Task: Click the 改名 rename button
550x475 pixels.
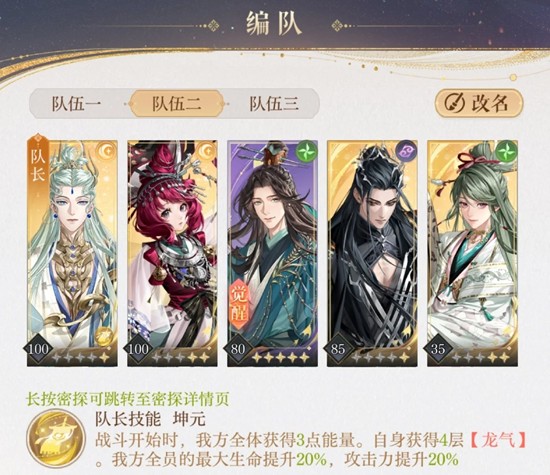Action: 479,103
